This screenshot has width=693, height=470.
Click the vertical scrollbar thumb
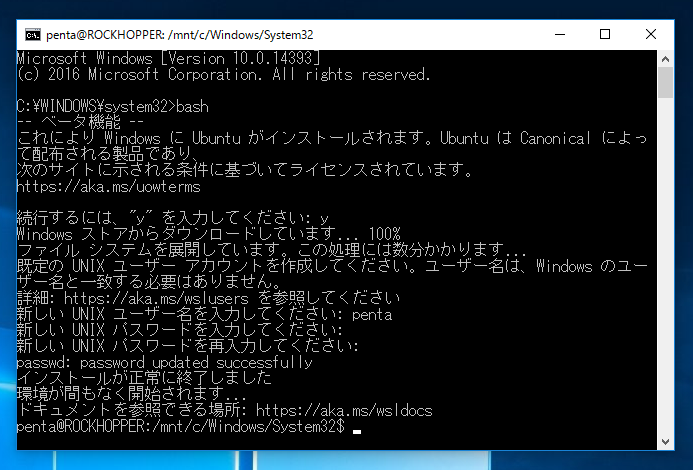coord(665,83)
